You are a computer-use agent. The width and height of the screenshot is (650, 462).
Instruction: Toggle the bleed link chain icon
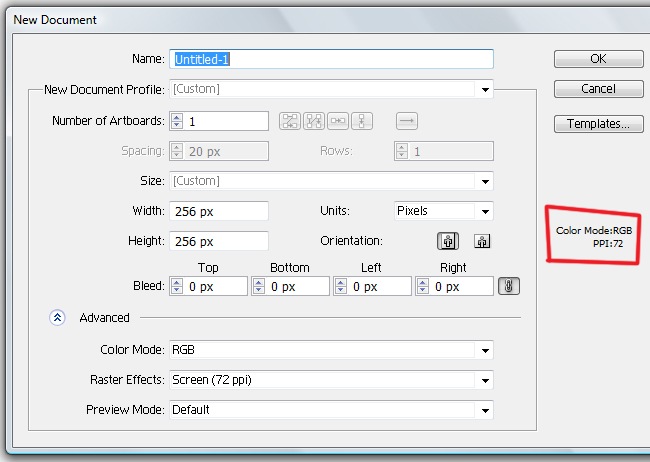point(509,286)
